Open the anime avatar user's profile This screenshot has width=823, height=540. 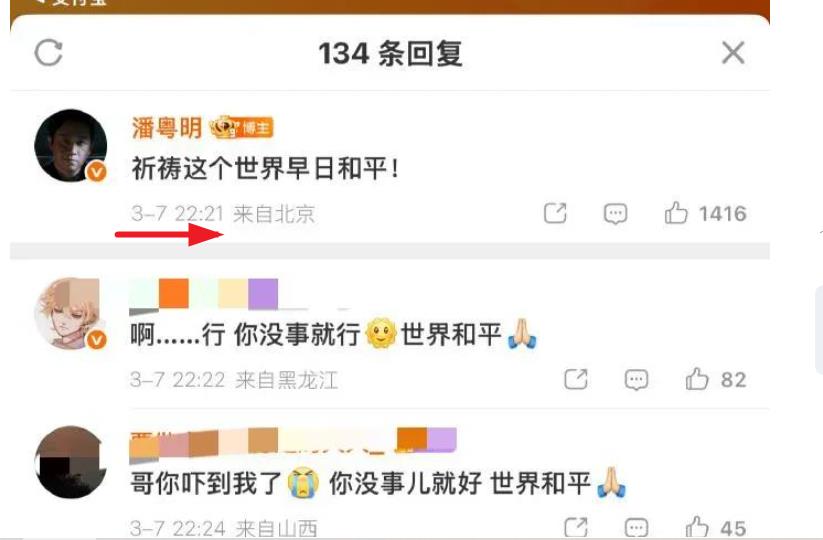tap(70, 313)
